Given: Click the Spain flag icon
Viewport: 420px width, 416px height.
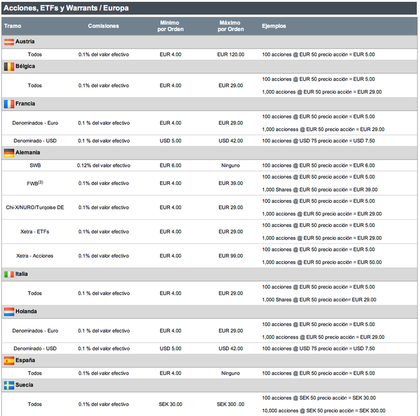Looking at the screenshot, I should tap(9, 360).
